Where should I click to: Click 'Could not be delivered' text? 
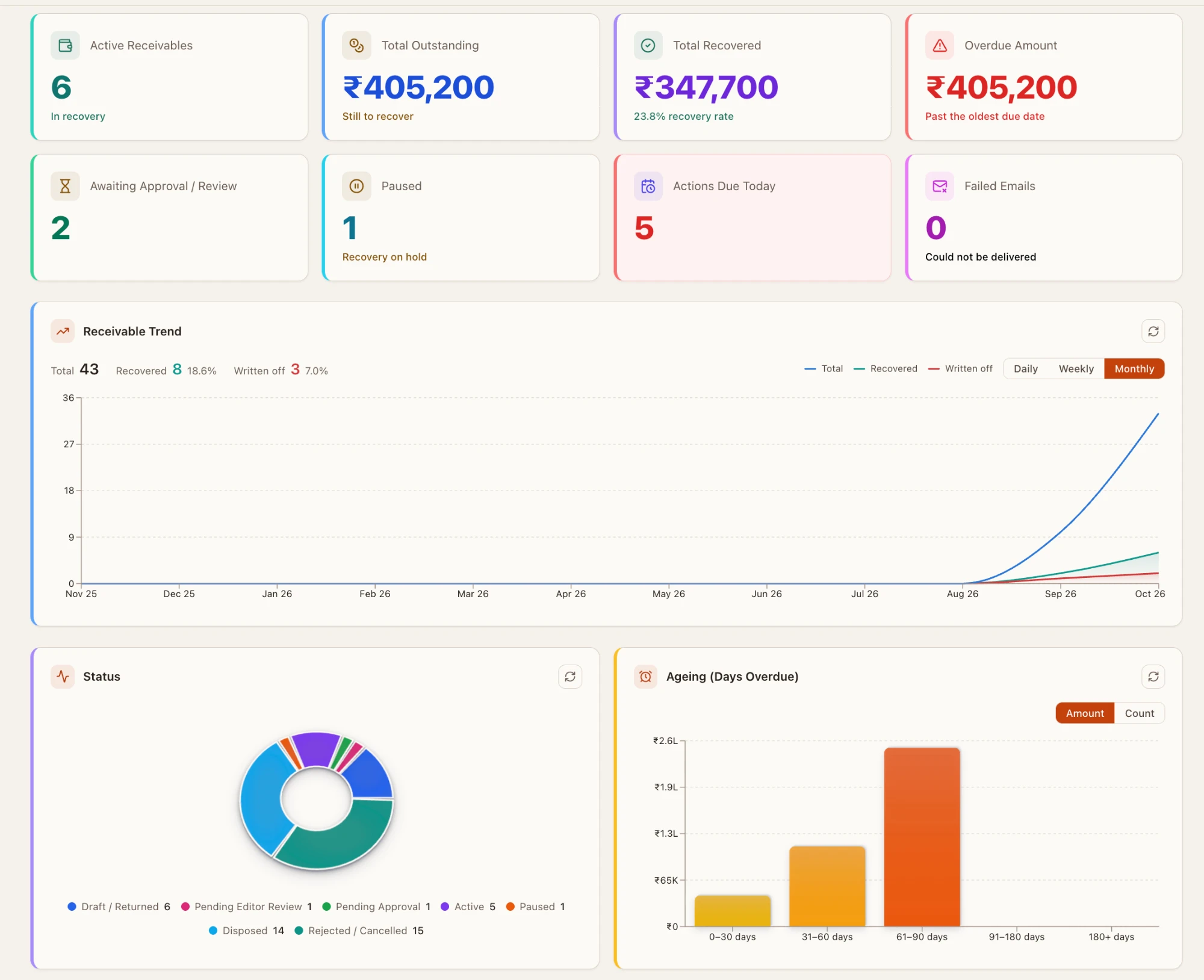coord(981,257)
